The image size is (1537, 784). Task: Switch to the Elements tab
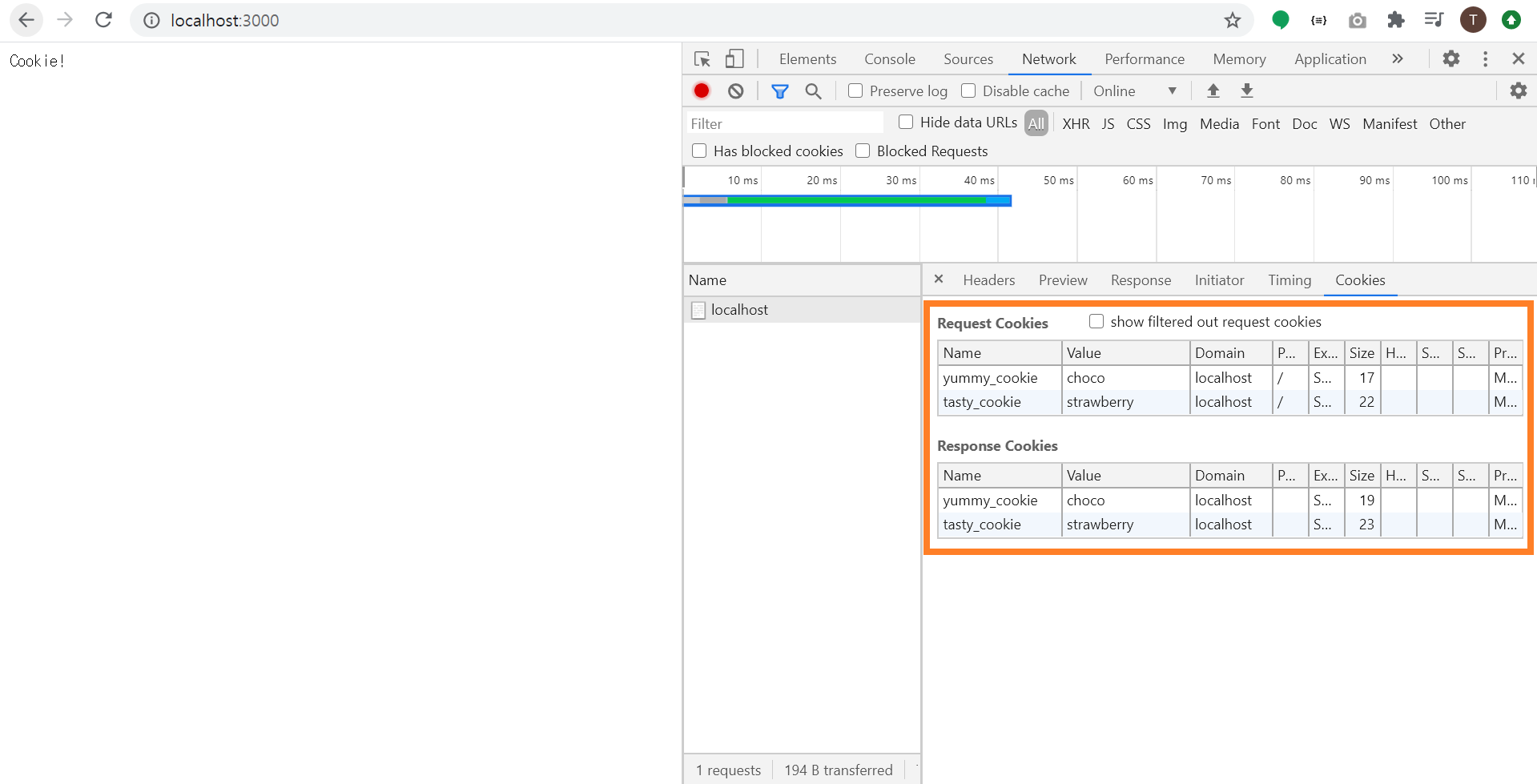pos(807,59)
